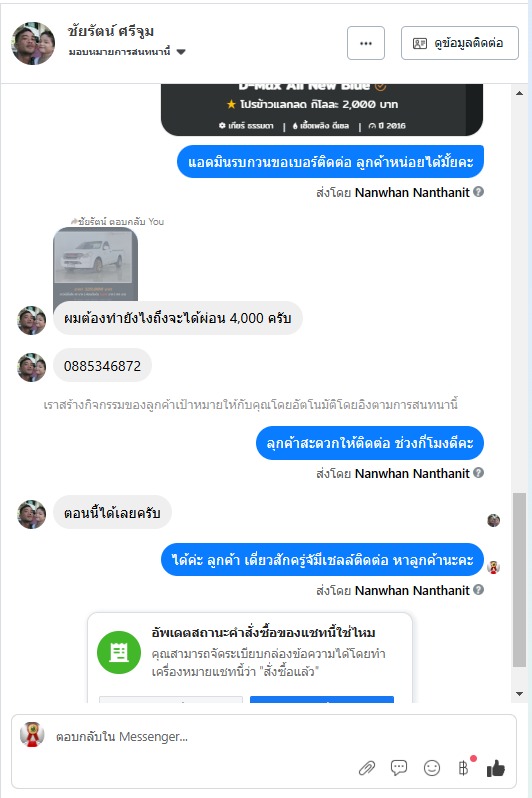
Task: Expand the มอบหมายการสนทนานี้ dropdown arrow
Action: tap(181, 51)
